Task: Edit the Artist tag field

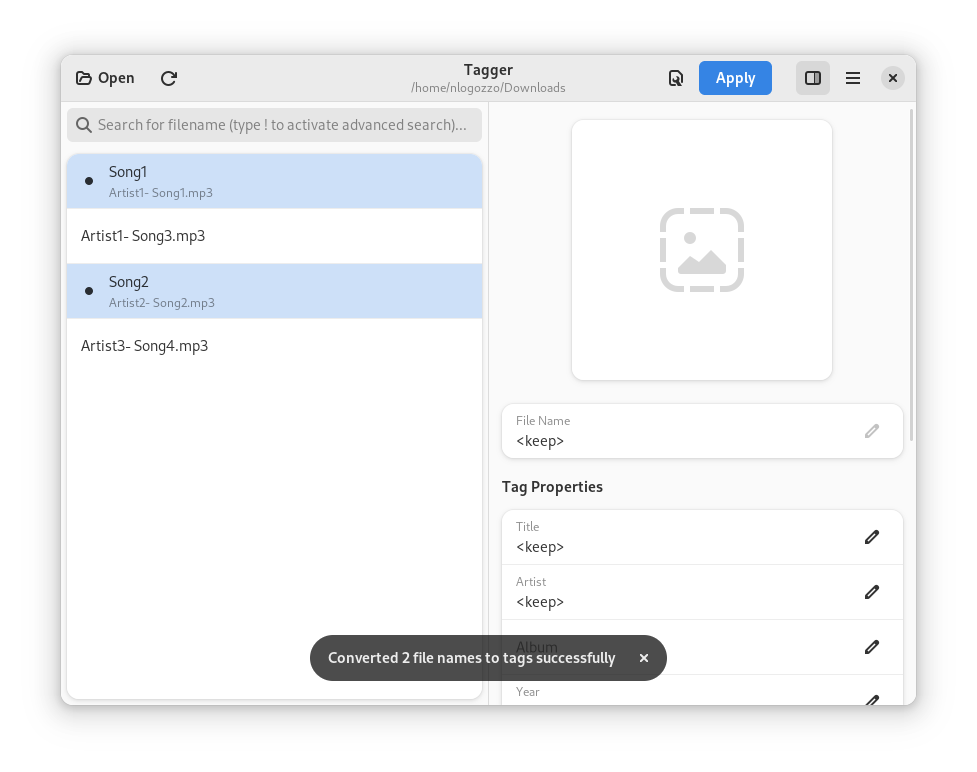Action: pos(702,592)
